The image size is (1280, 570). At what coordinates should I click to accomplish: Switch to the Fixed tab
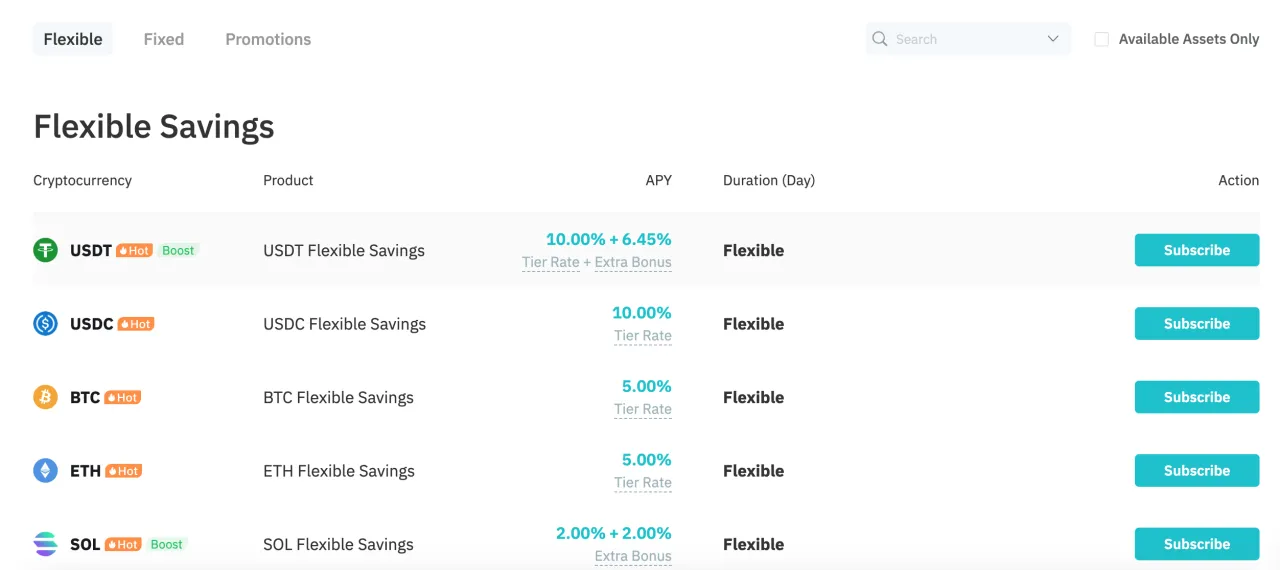coord(164,39)
